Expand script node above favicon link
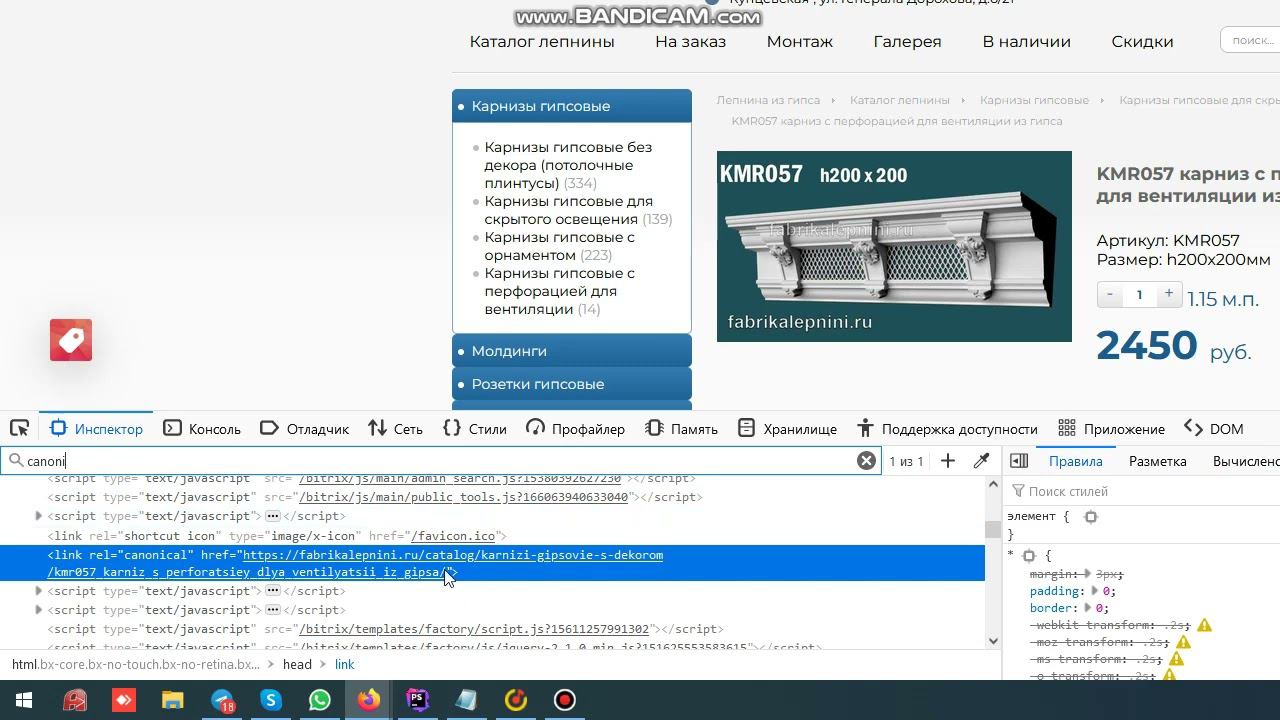Screen dimensions: 1280x720 coord(39,516)
